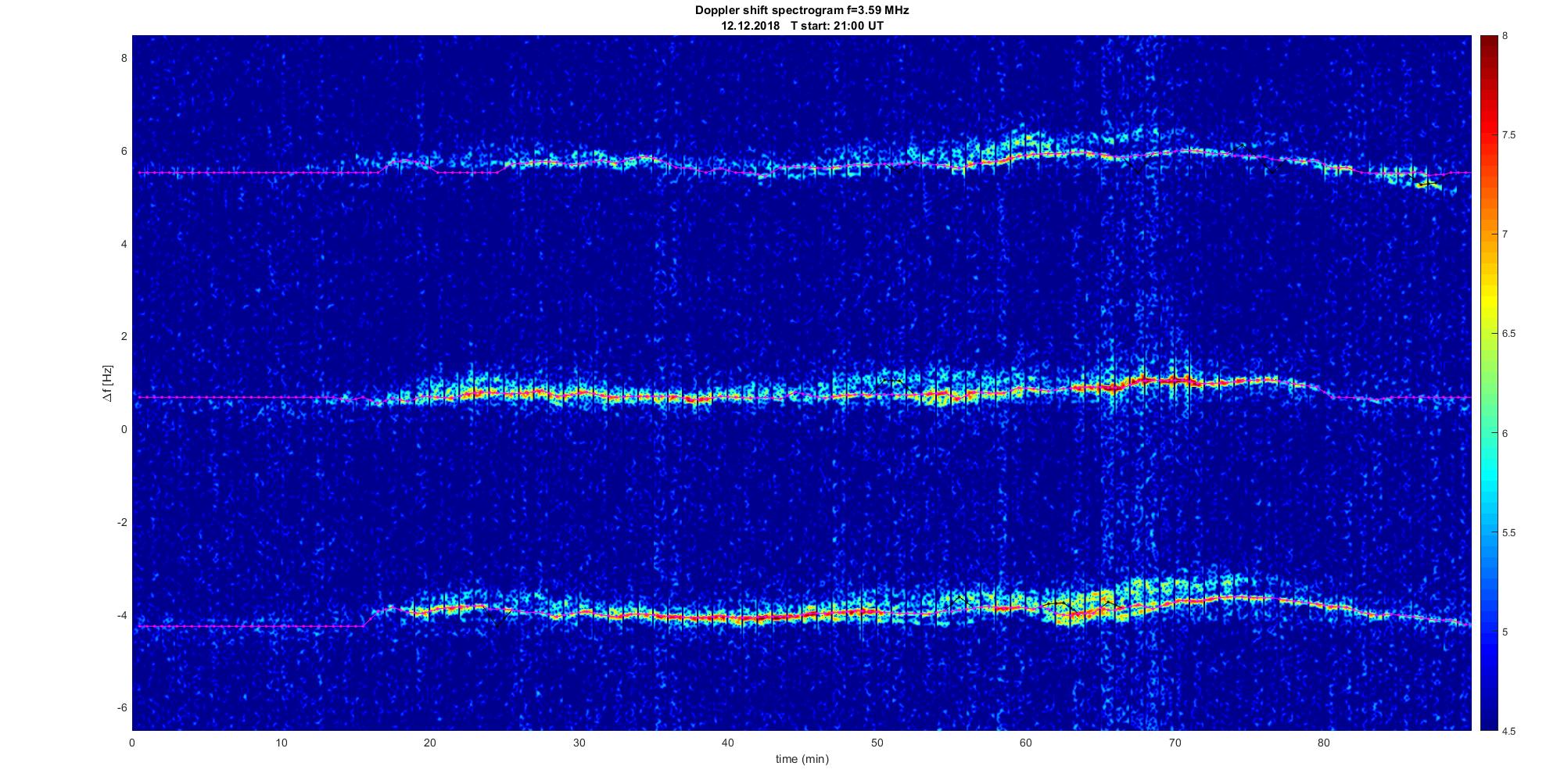Click colorbar tick label 5
Viewport: 1564px width, 784px height.
pos(1505,632)
